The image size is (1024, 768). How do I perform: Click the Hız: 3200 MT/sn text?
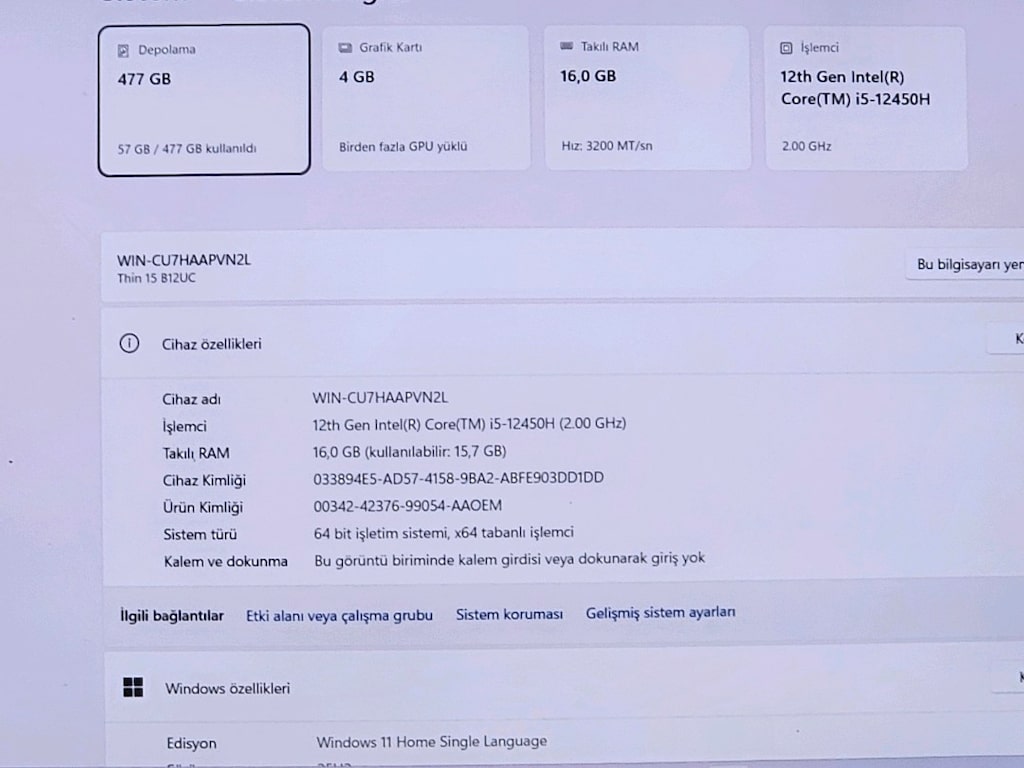[607, 146]
